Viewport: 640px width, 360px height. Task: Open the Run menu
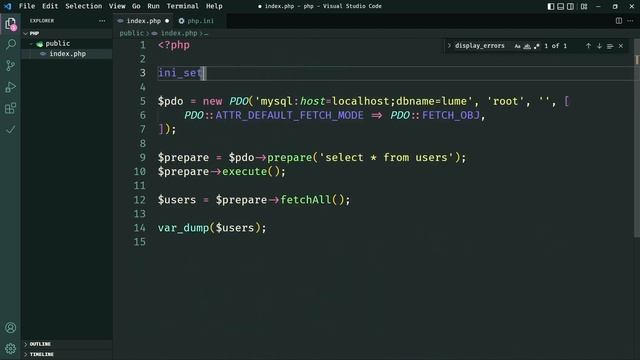pyautogui.click(x=153, y=6)
